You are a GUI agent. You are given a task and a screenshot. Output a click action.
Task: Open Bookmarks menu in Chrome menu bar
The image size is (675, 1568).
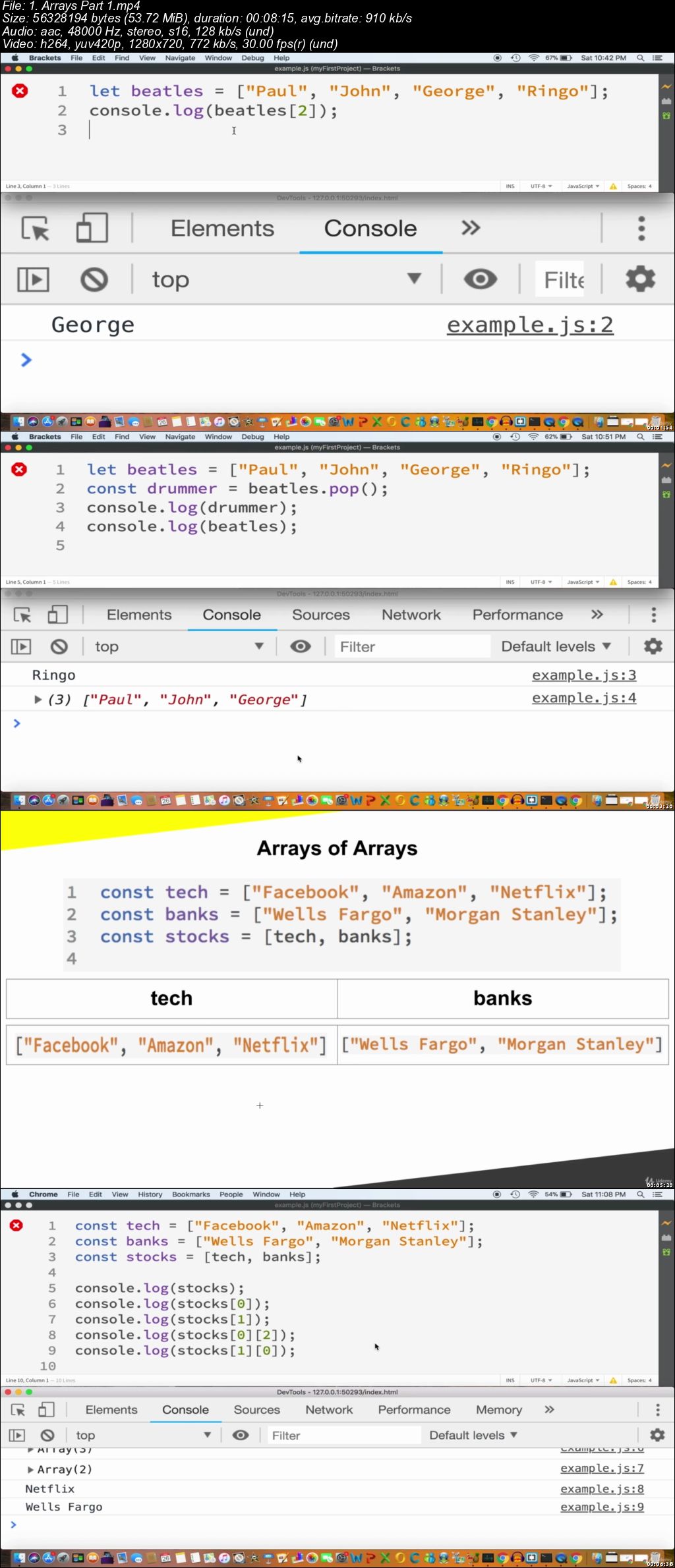[x=191, y=1194]
